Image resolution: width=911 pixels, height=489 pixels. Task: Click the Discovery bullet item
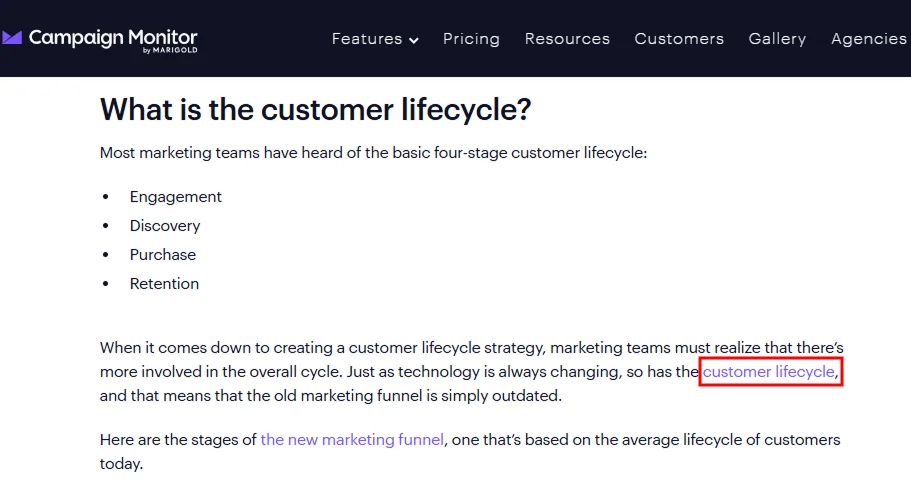pyautogui.click(x=165, y=226)
